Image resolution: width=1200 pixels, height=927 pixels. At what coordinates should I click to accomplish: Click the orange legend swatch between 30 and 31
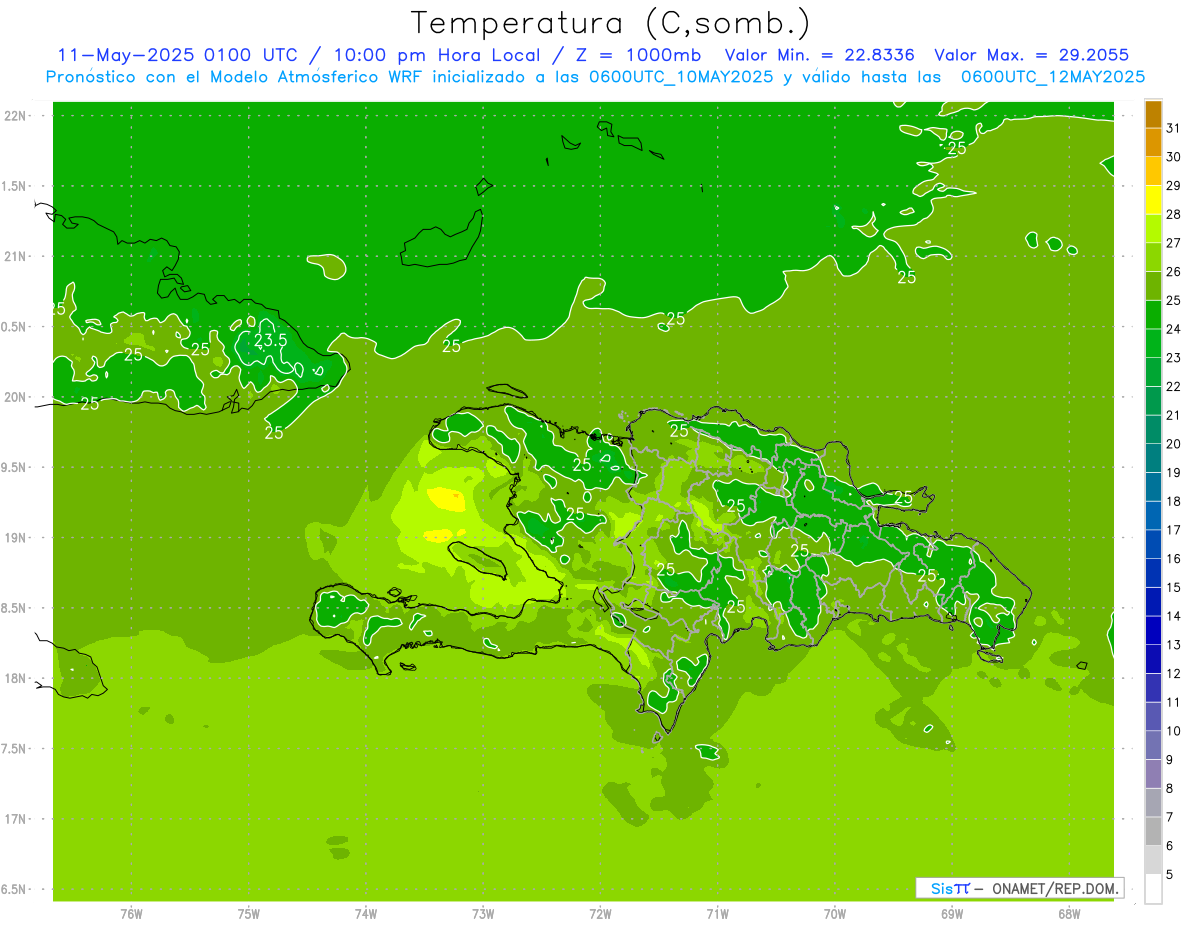click(1153, 143)
